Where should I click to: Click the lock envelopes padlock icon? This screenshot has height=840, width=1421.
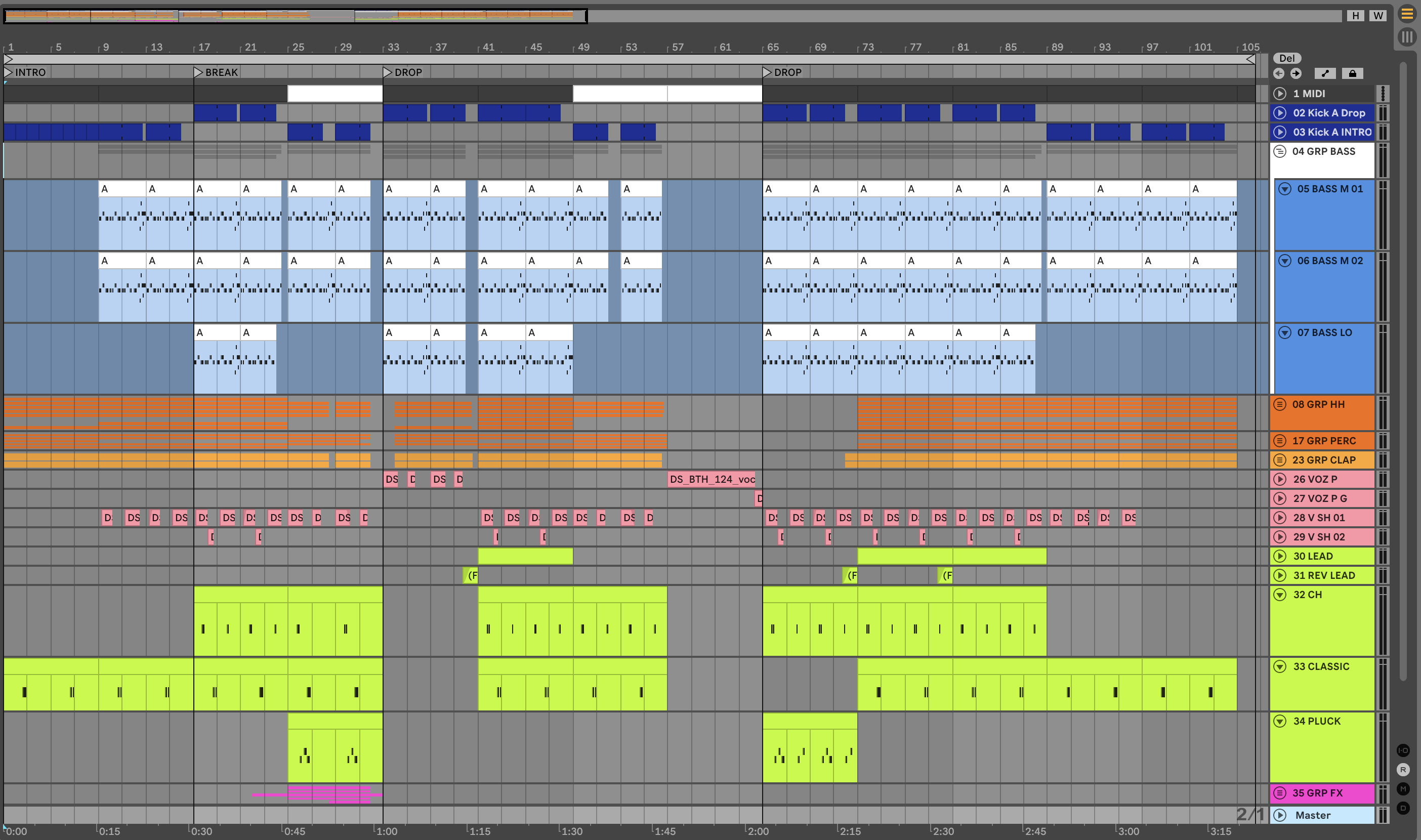[x=1352, y=73]
